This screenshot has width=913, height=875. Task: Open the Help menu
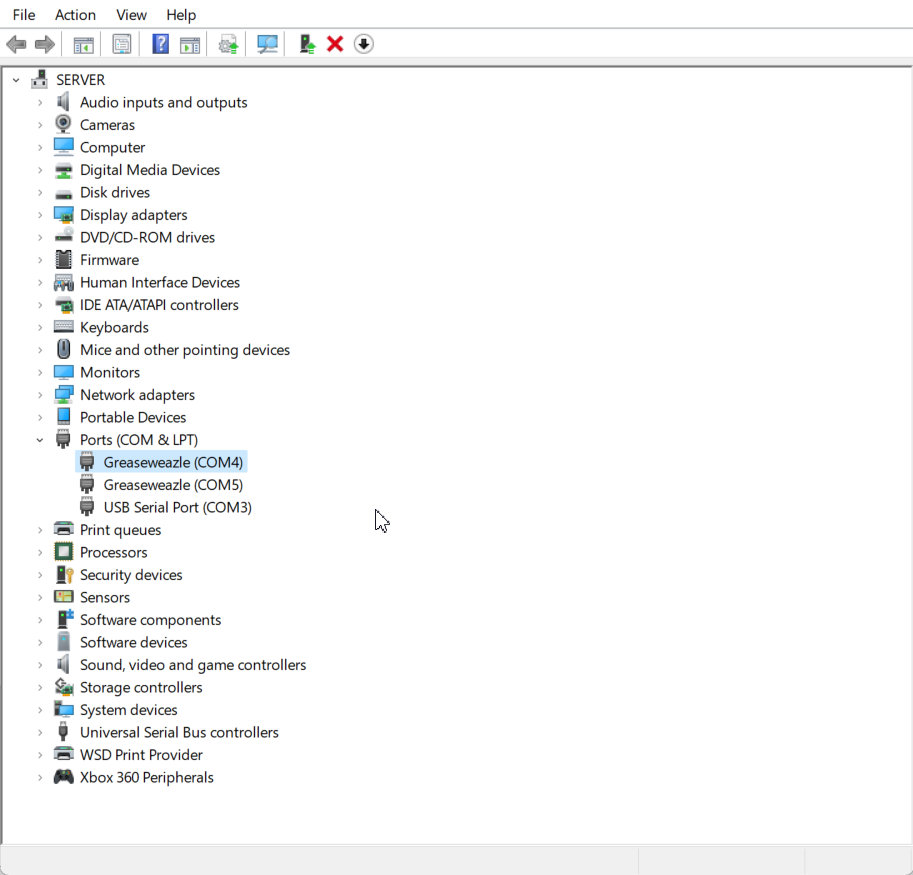click(x=181, y=15)
